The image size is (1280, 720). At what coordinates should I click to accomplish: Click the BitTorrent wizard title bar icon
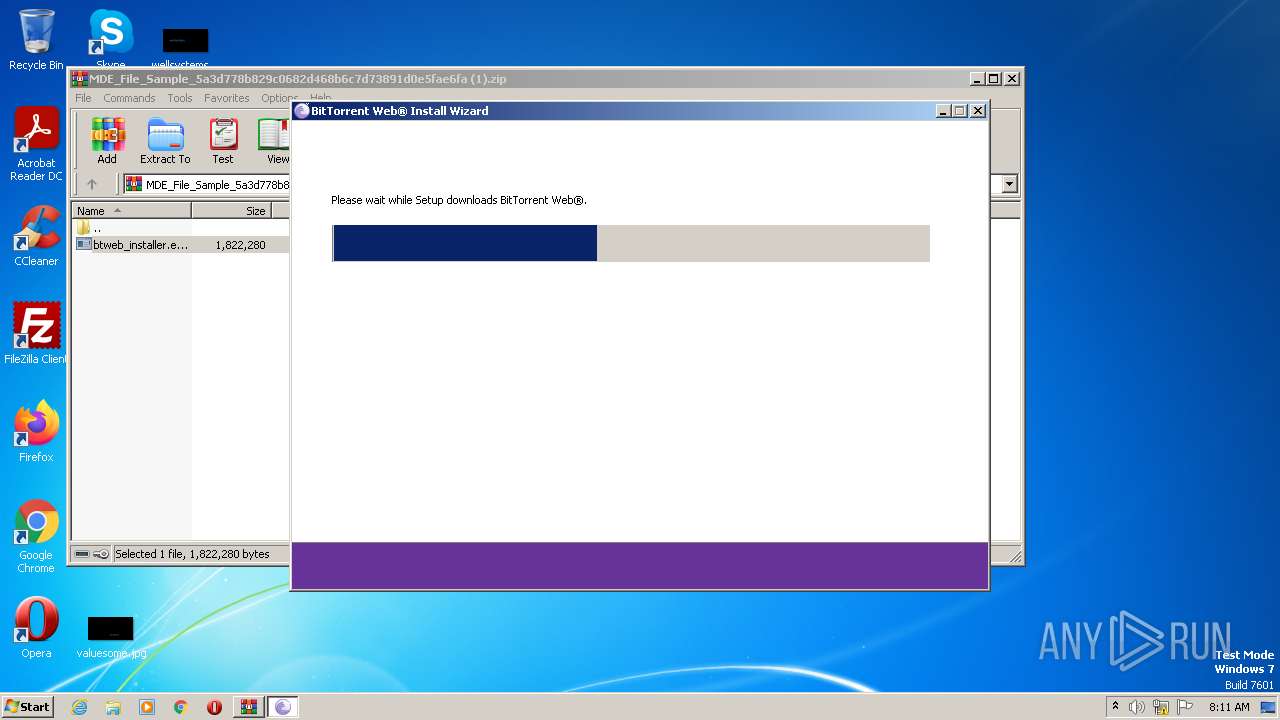(302, 111)
